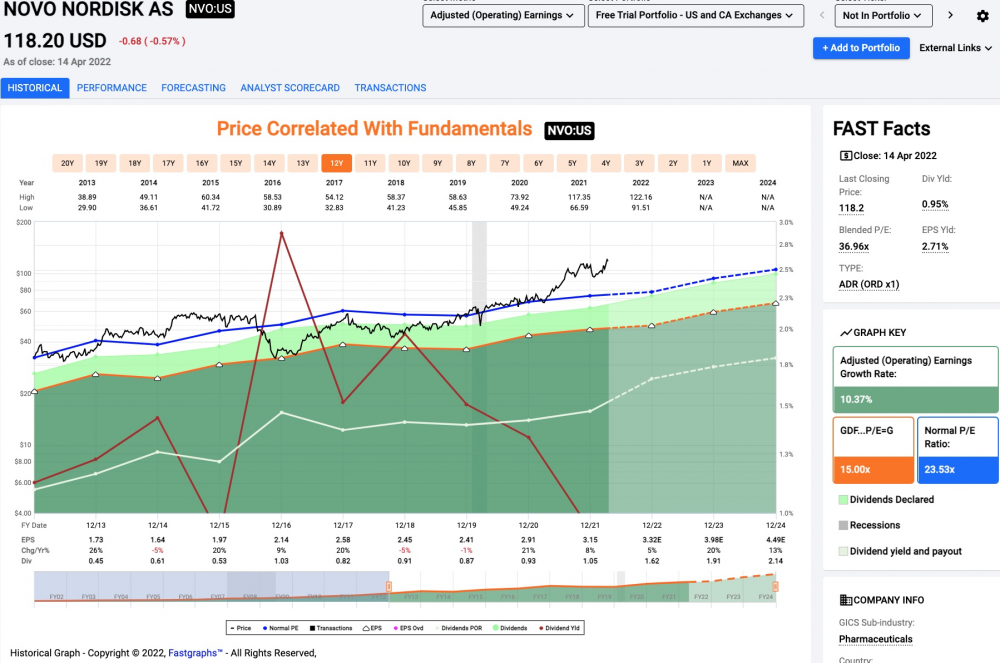Click NVO:US ticker badge beside chart title
The width and height of the screenshot is (1000, 663).
(x=570, y=131)
